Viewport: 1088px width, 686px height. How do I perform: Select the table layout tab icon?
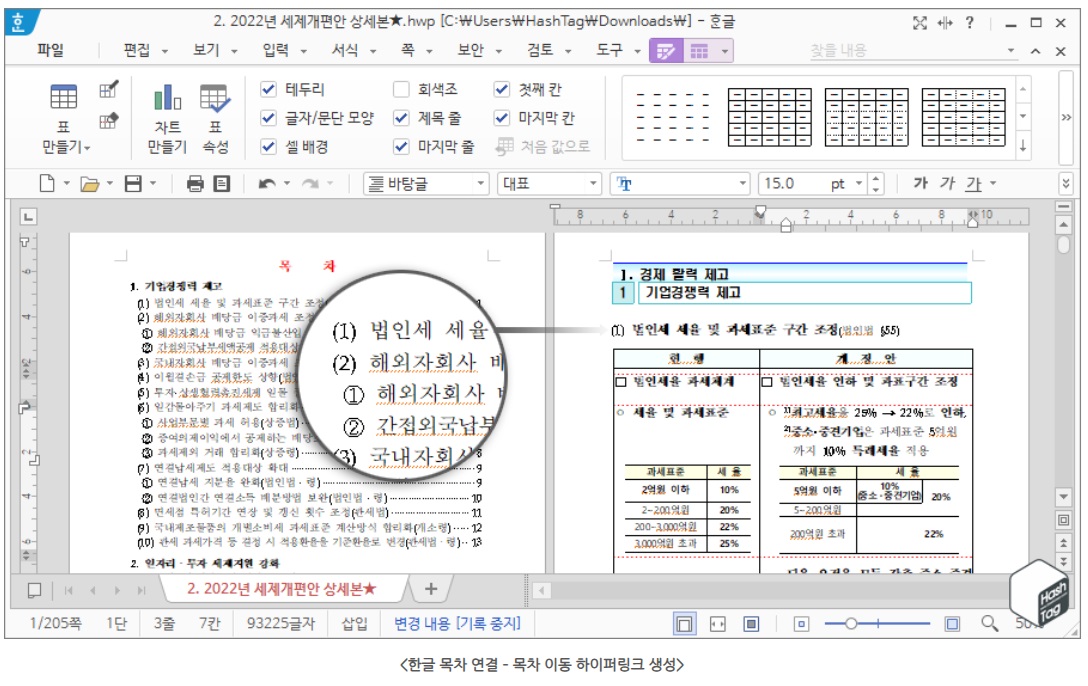699,51
